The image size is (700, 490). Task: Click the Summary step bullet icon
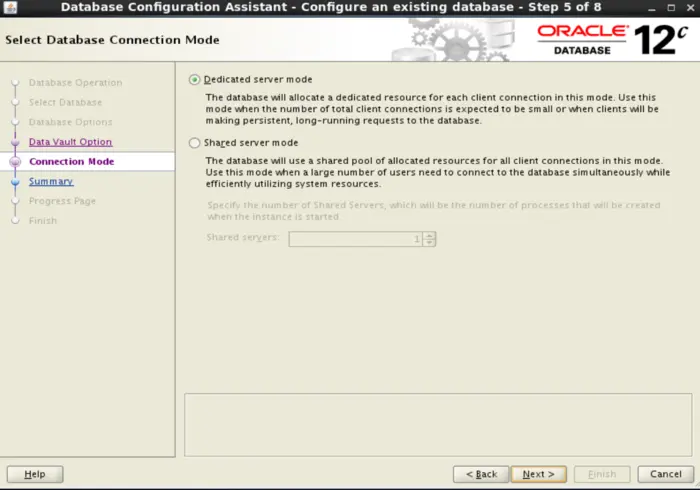(x=15, y=182)
